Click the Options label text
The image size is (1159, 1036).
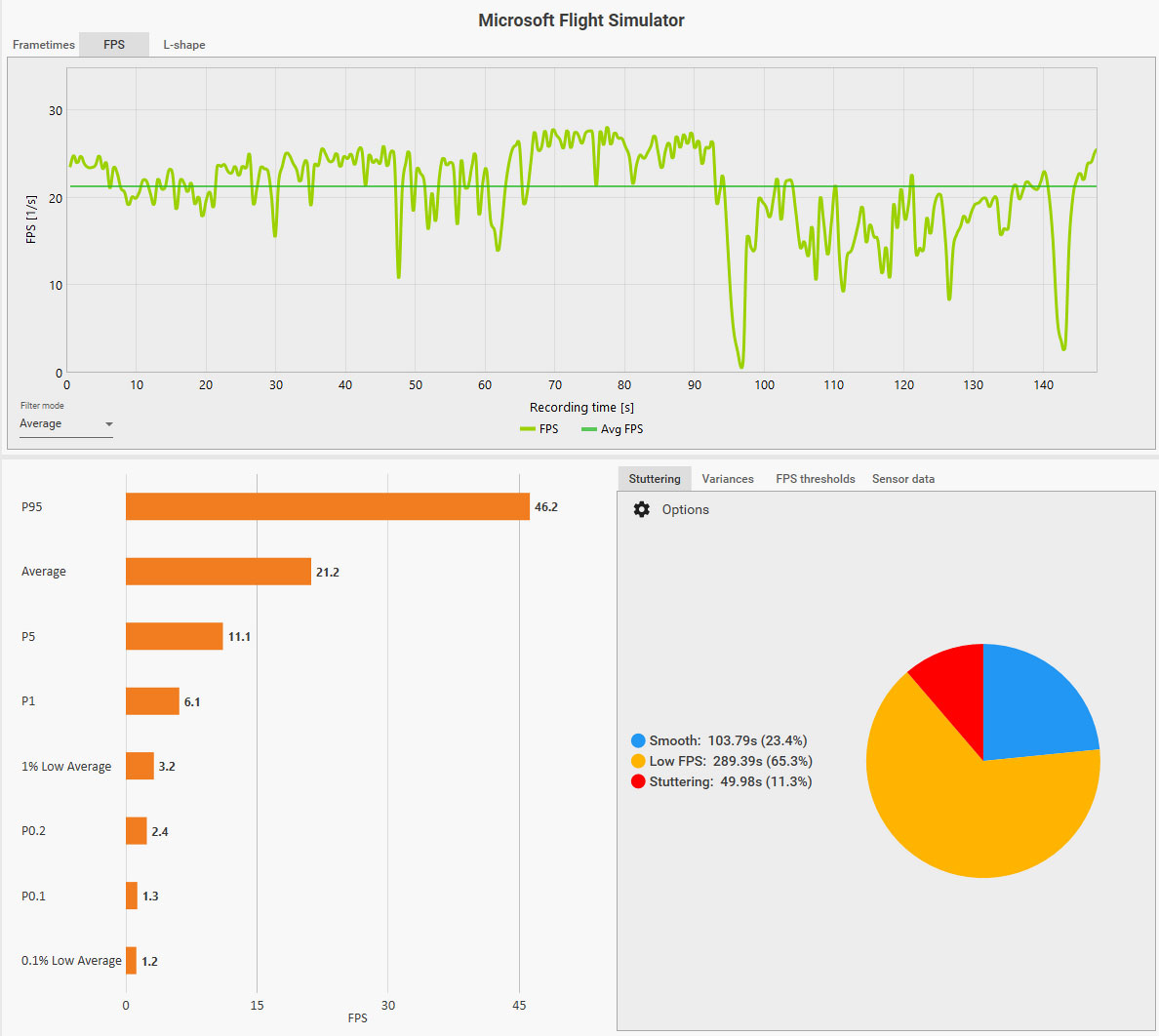685,509
